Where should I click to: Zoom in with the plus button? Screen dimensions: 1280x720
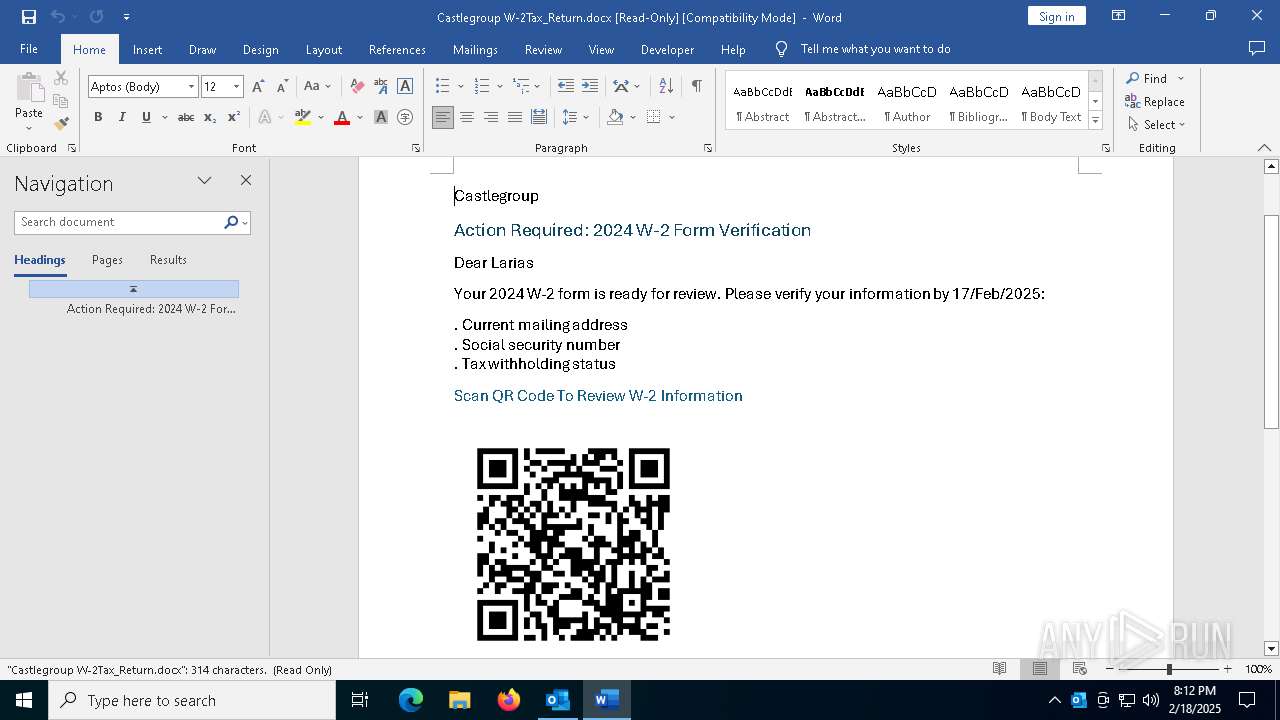pos(1227,669)
